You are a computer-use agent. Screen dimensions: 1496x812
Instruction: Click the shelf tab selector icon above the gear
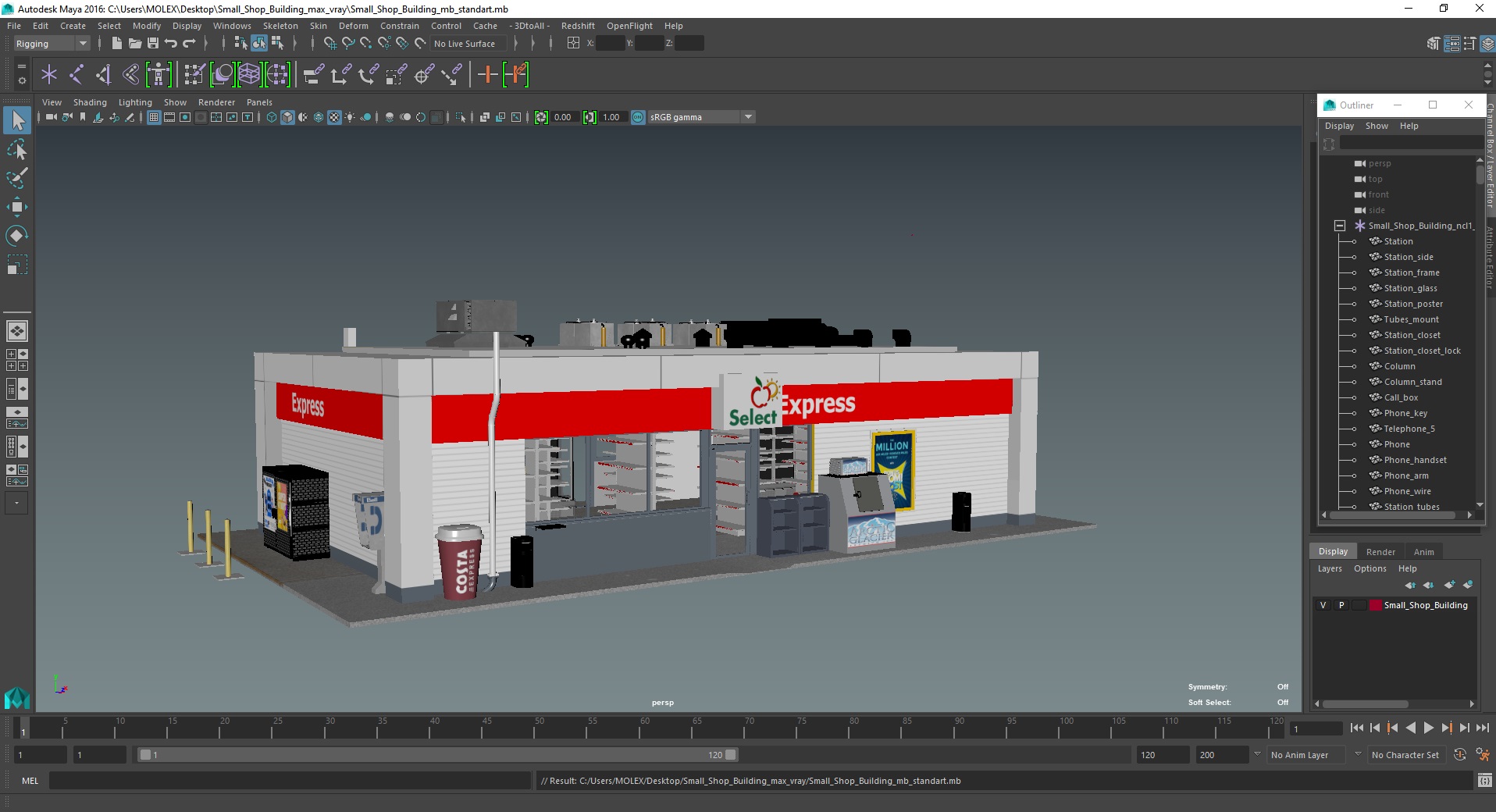point(22,66)
